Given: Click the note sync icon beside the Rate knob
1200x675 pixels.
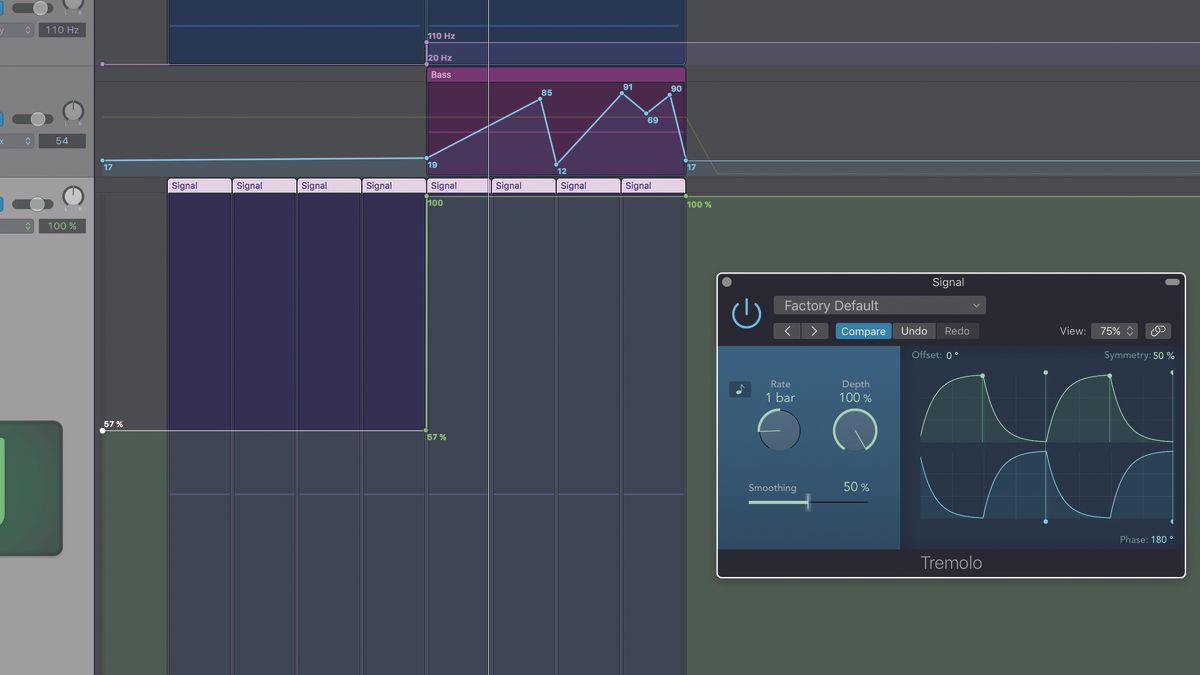Looking at the screenshot, I should coord(740,388).
